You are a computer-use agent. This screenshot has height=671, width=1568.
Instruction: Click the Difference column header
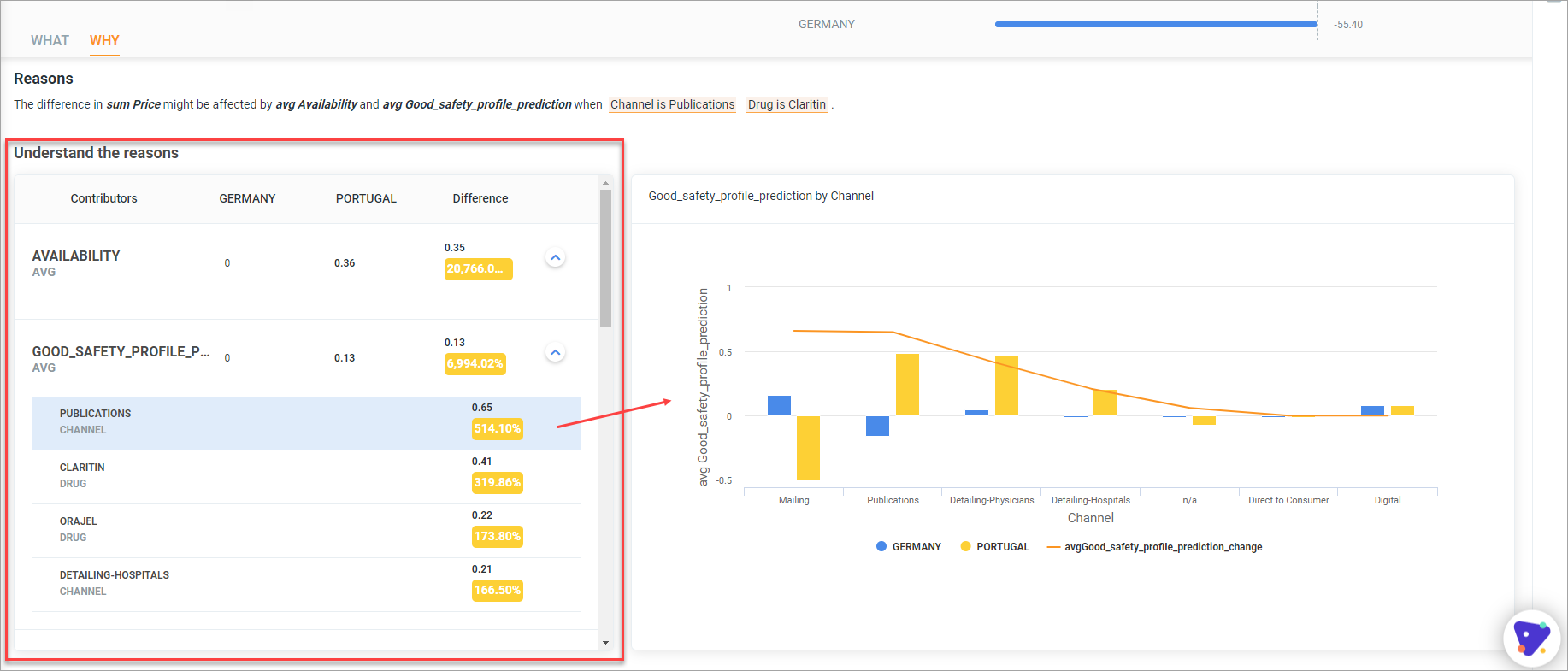pos(480,198)
